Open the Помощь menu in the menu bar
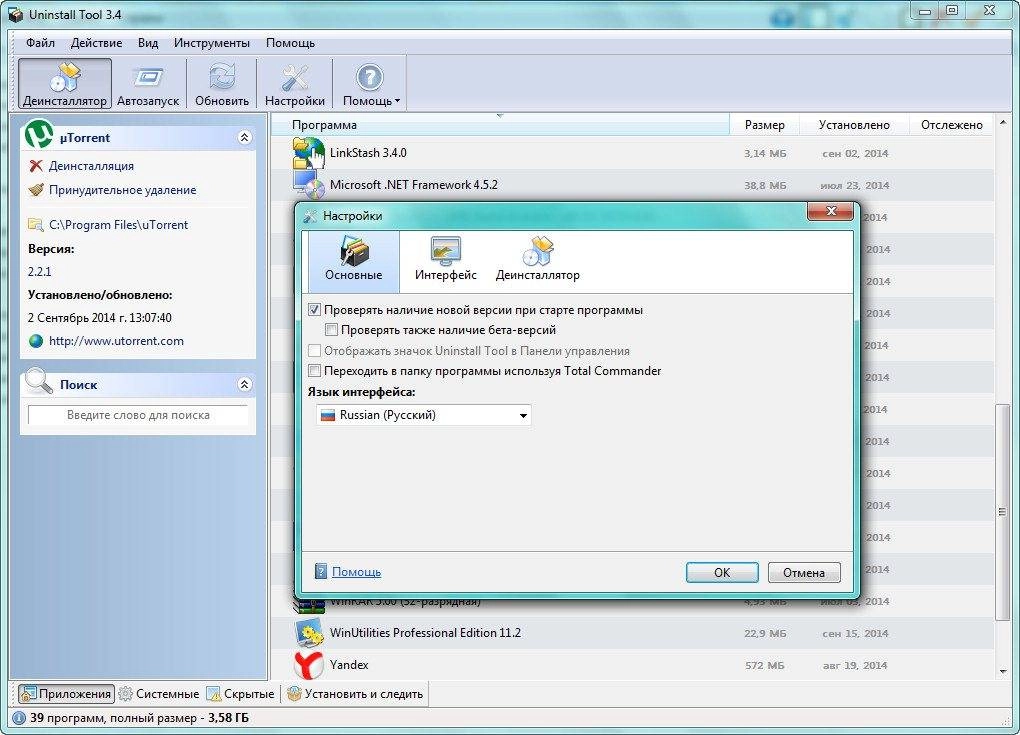The image size is (1020, 735). (x=290, y=43)
